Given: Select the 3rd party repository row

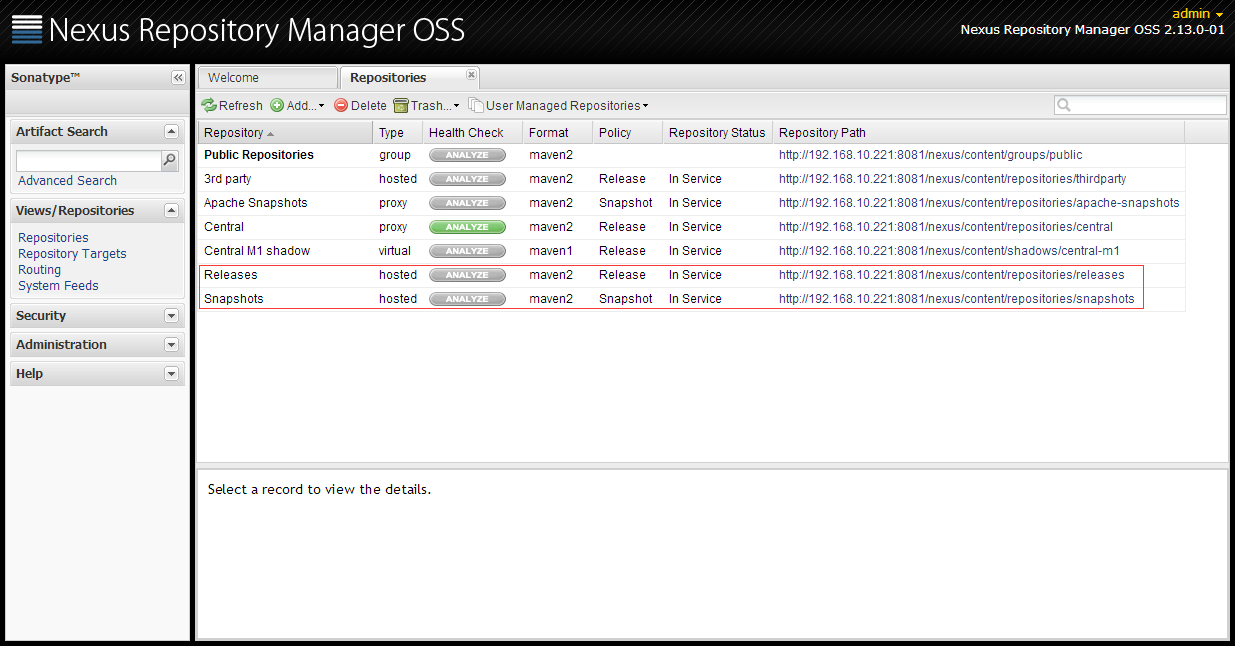Looking at the screenshot, I should pos(691,179).
